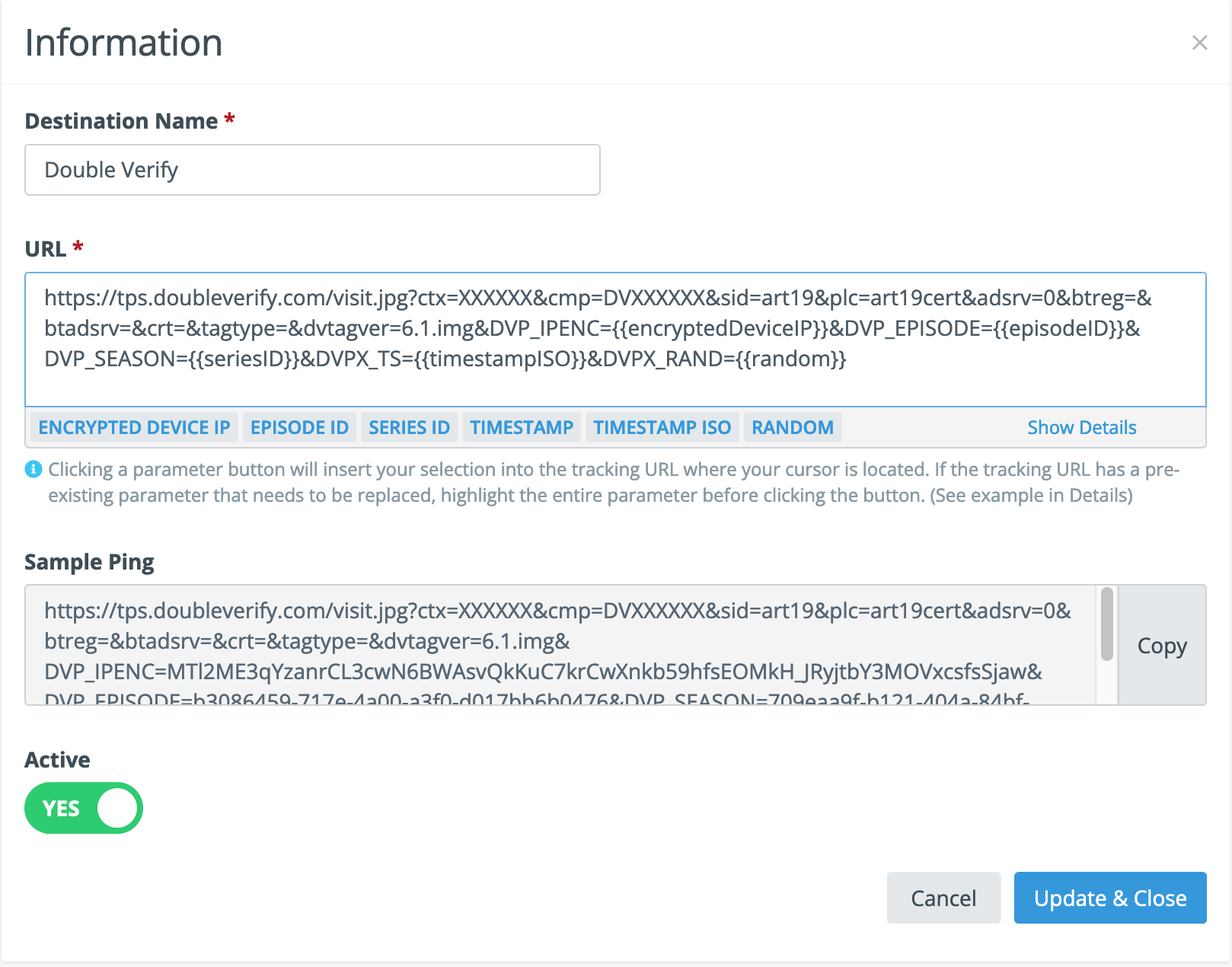
Task: Click the Sample Ping URL text box
Action: (x=560, y=645)
